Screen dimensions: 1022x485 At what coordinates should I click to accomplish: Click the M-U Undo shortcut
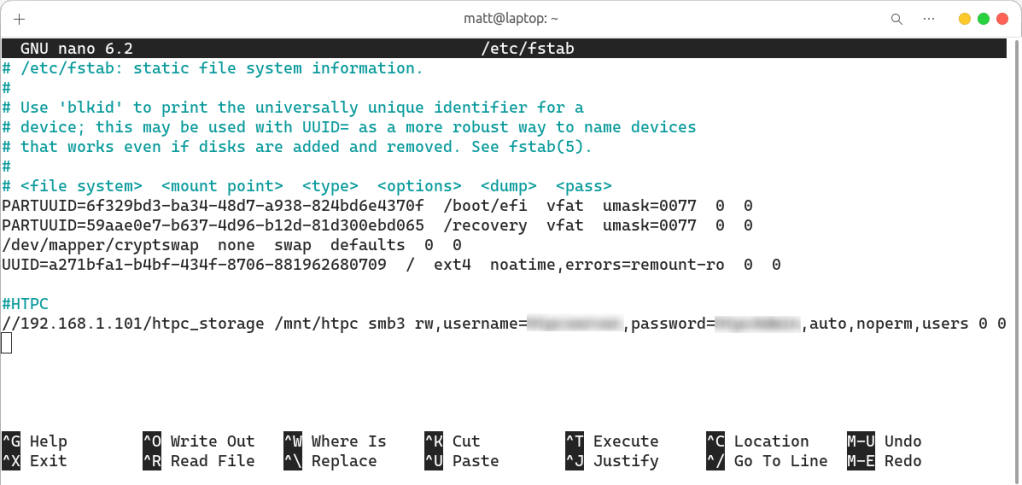click(884, 441)
